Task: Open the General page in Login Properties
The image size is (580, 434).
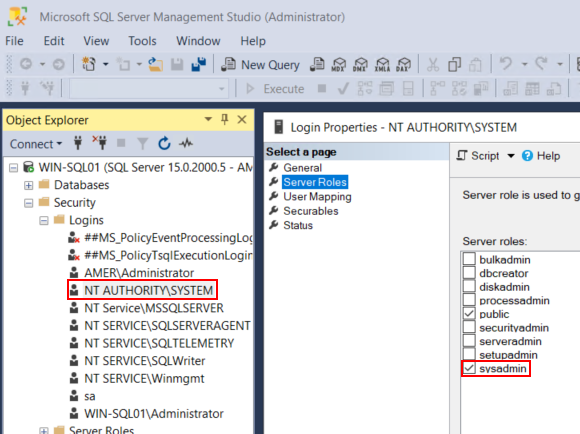Action: [303, 168]
